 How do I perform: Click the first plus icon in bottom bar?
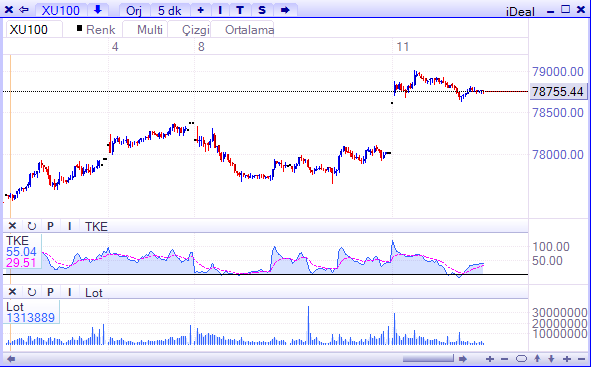(490, 359)
